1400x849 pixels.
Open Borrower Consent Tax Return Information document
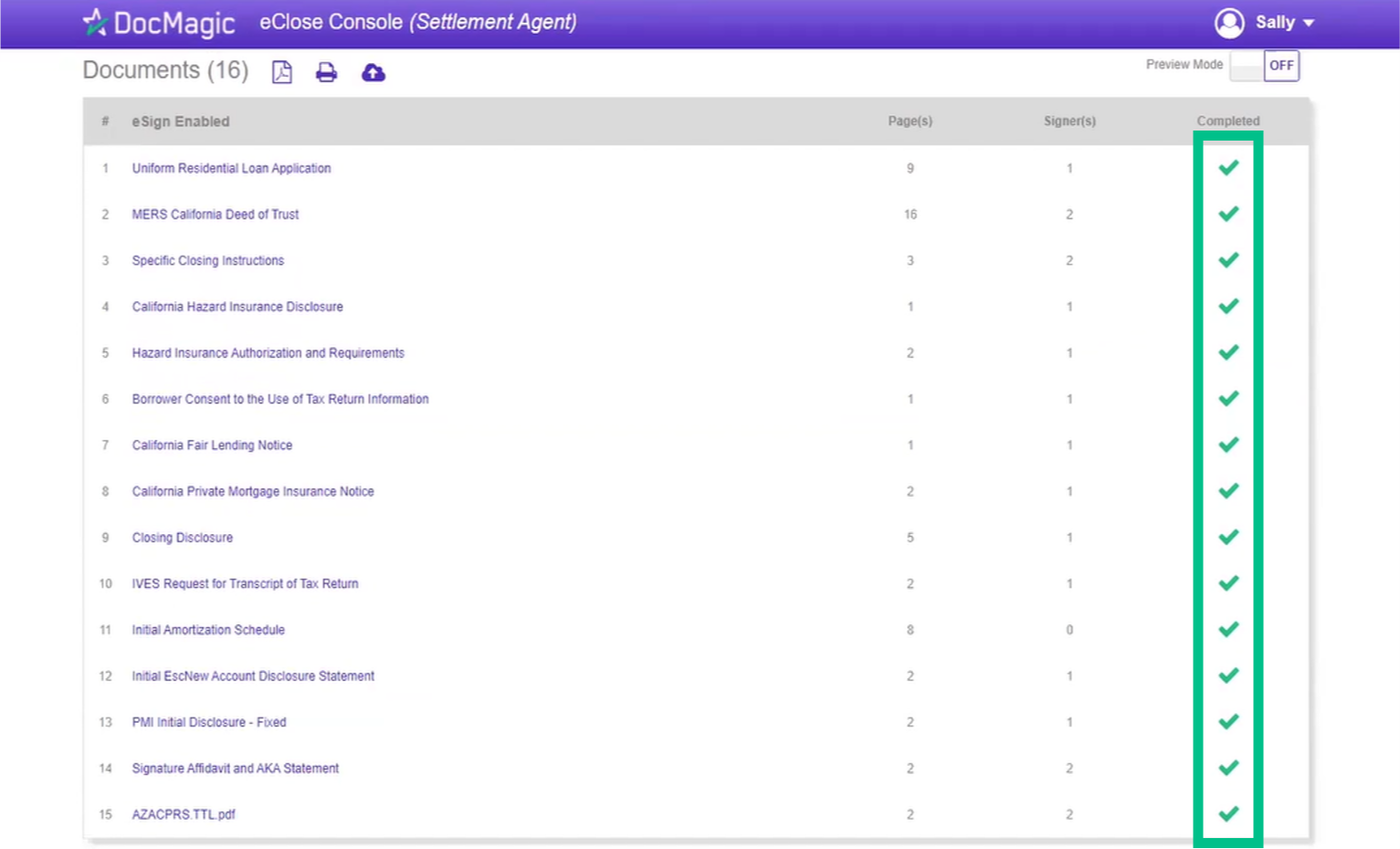coord(280,399)
